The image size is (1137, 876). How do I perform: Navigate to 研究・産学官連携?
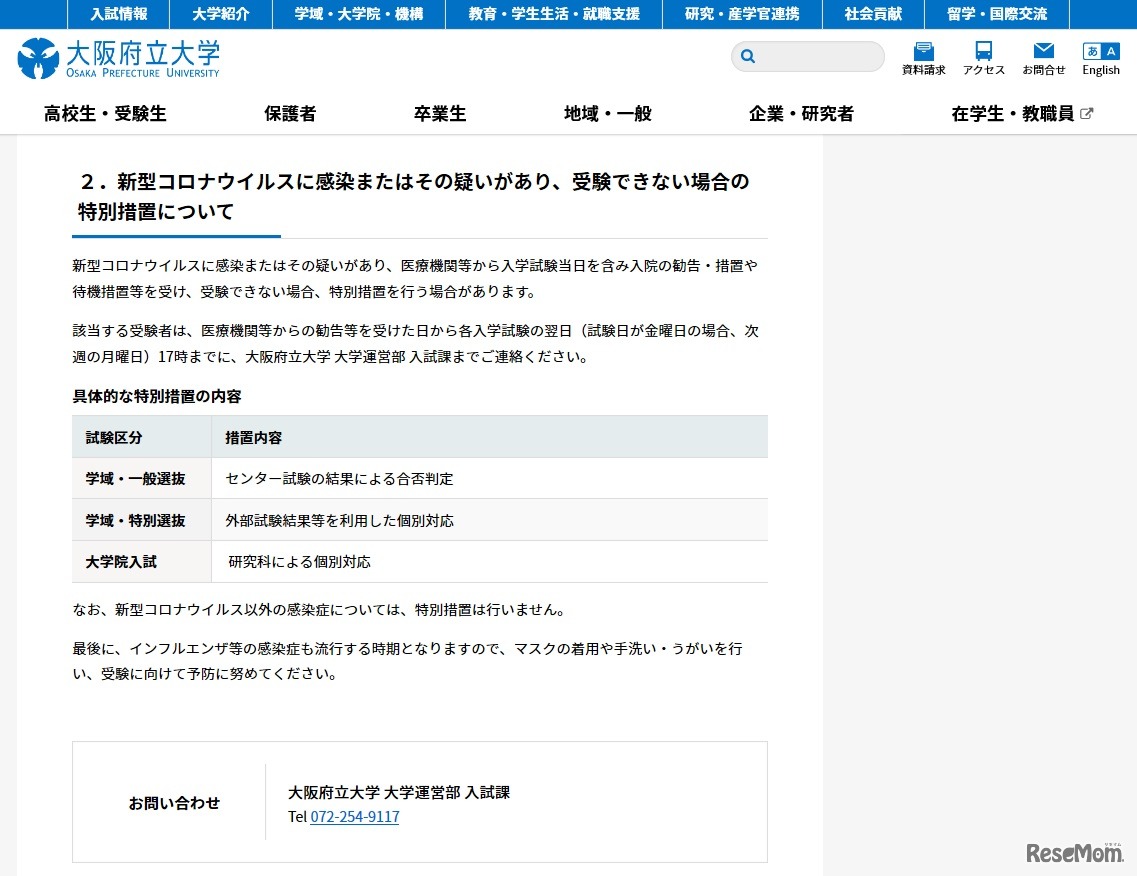point(740,14)
